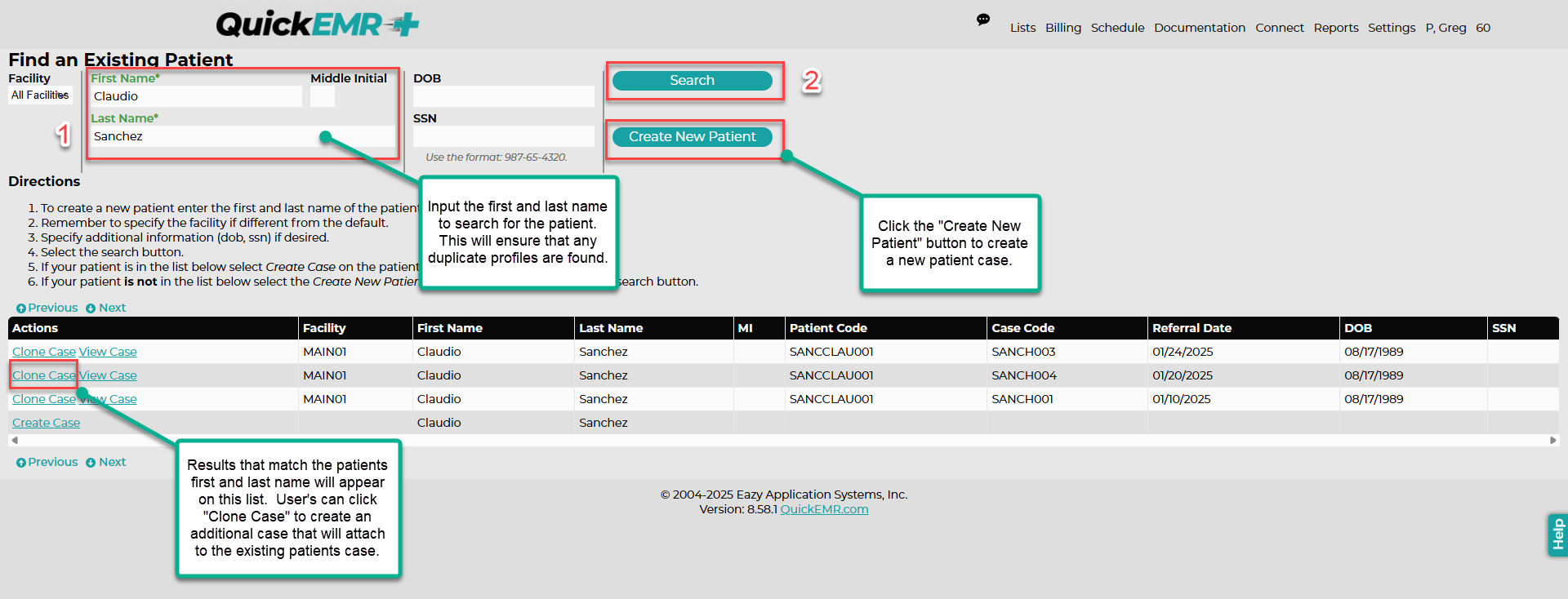Image resolution: width=1568 pixels, height=599 pixels.
Task: Open the P, Greg user menu
Action: click(1445, 28)
